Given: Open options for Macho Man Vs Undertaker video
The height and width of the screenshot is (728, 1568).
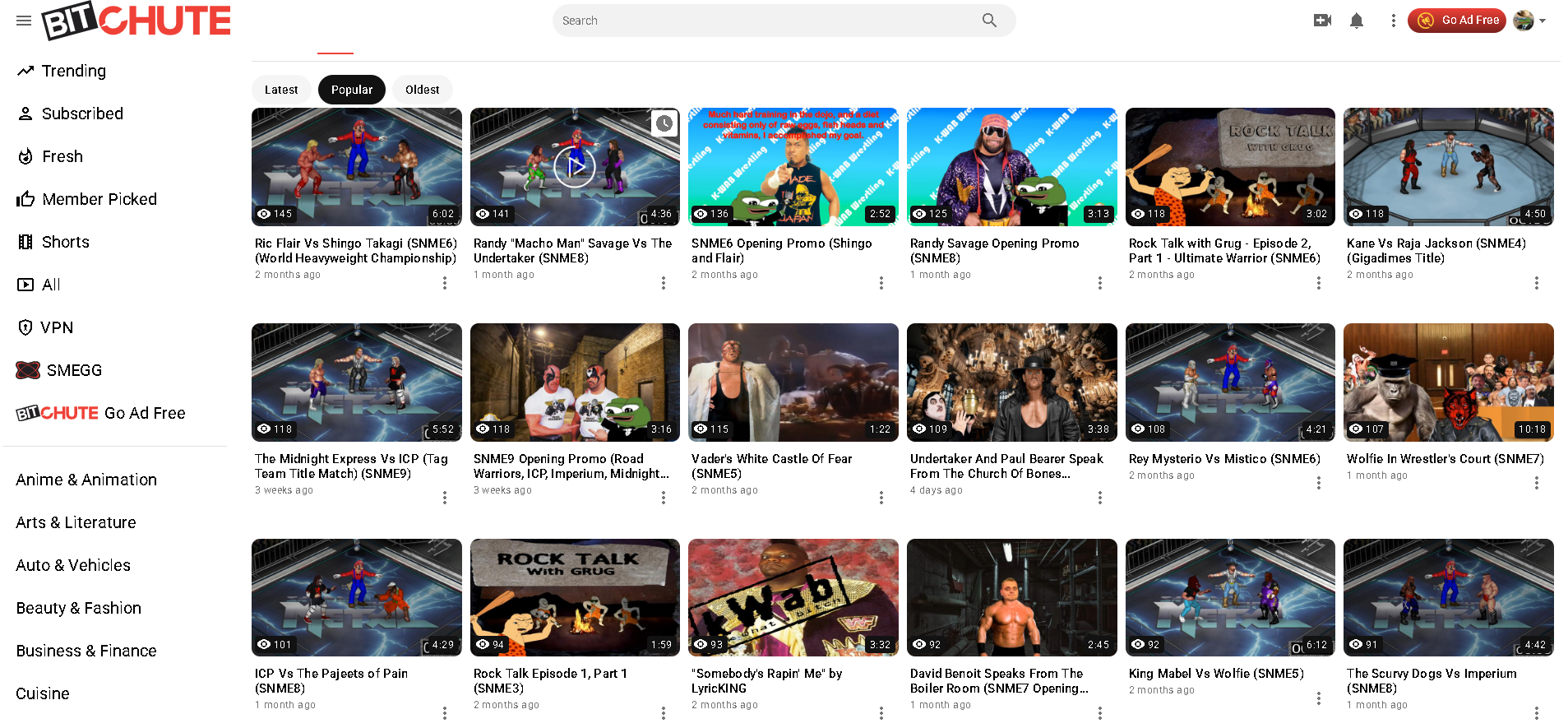Looking at the screenshot, I should pos(664,283).
